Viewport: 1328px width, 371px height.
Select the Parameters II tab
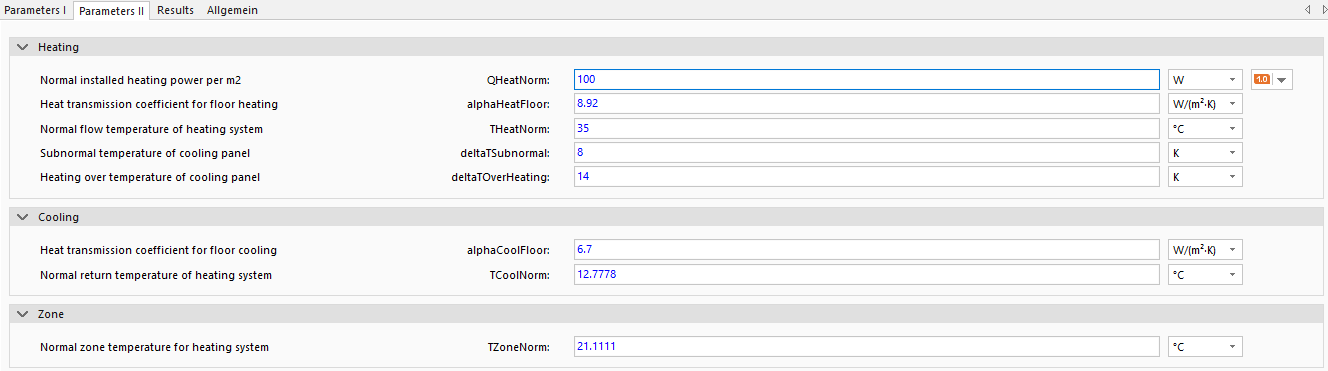(111, 10)
